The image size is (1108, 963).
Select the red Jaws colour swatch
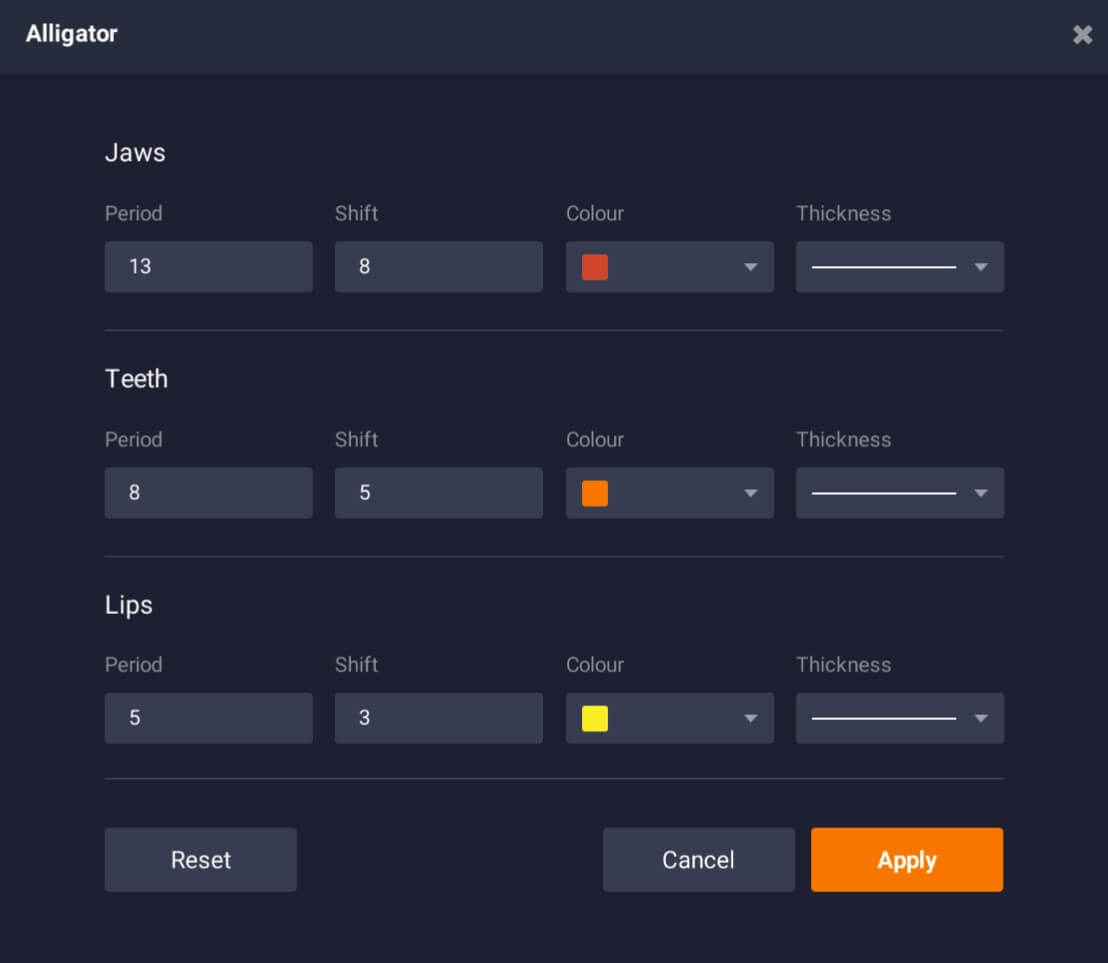point(595,267)
